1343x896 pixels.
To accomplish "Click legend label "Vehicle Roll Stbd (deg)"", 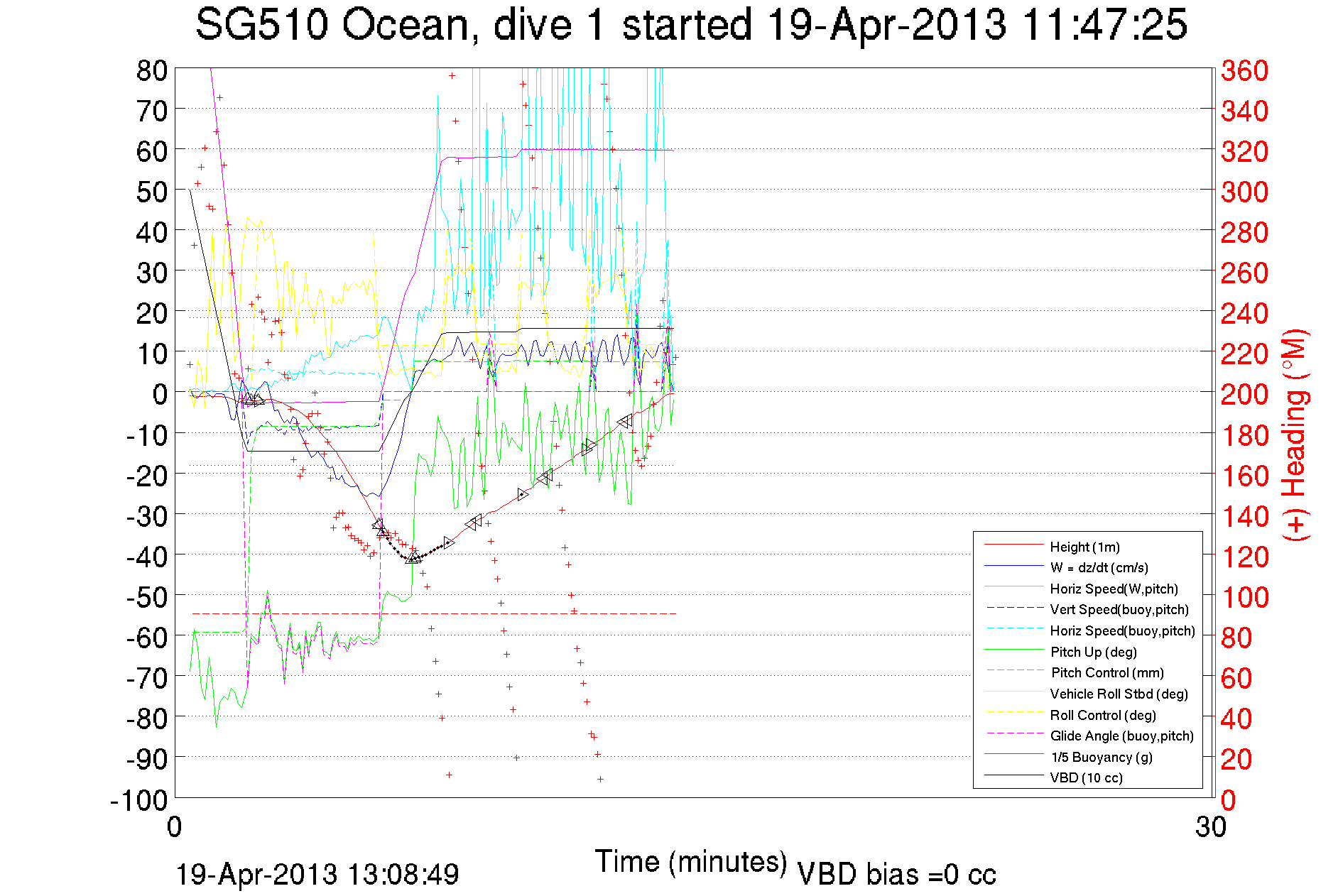I will [x=1119, y=694].
